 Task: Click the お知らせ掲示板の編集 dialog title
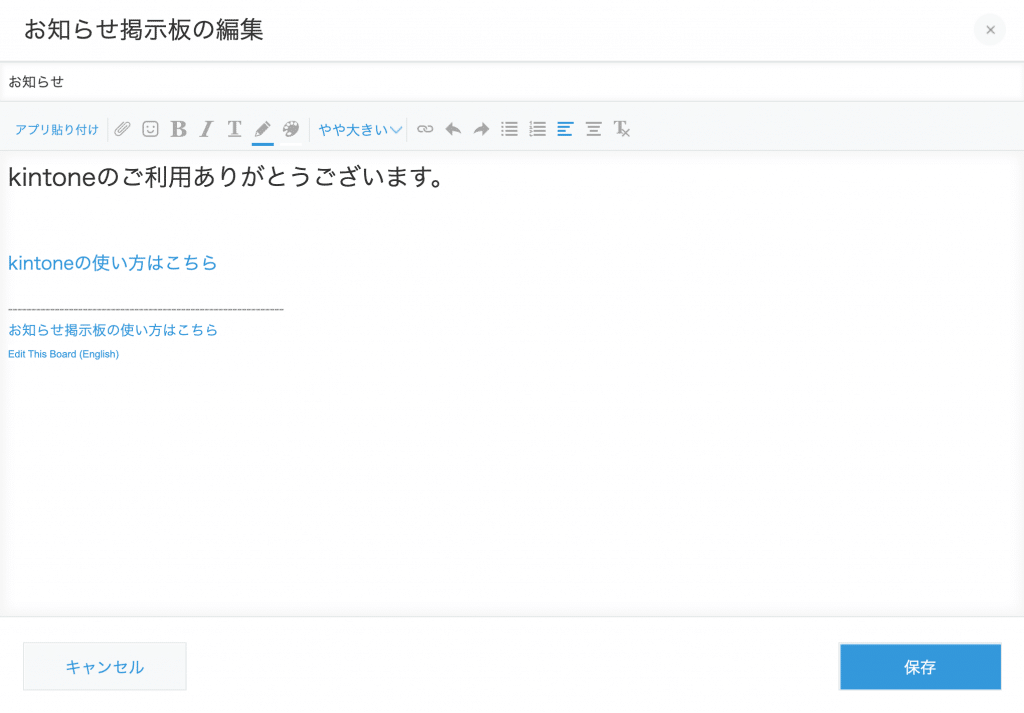tap(144, 29)
